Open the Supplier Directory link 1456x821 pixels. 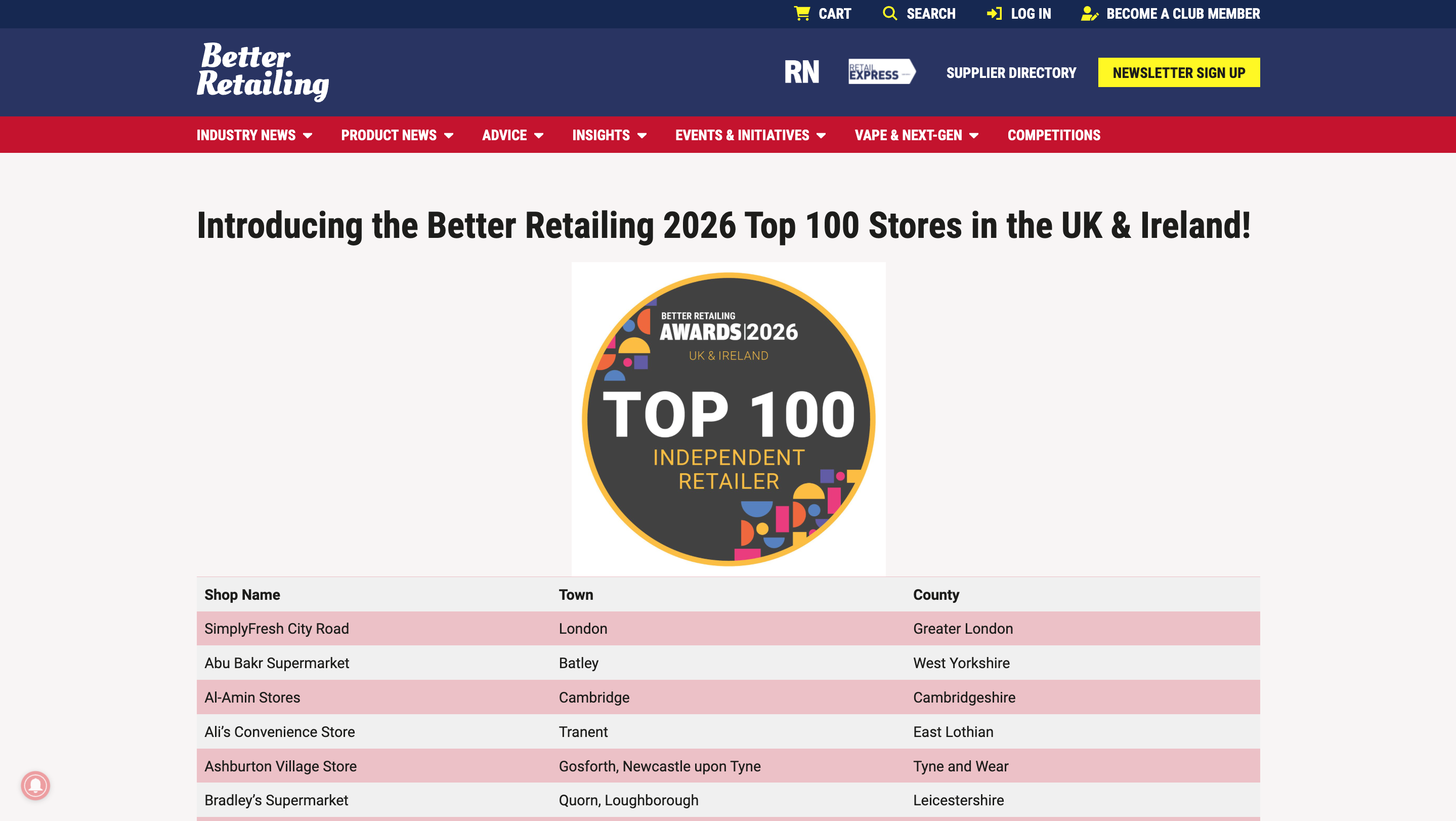click(1011, 73)
